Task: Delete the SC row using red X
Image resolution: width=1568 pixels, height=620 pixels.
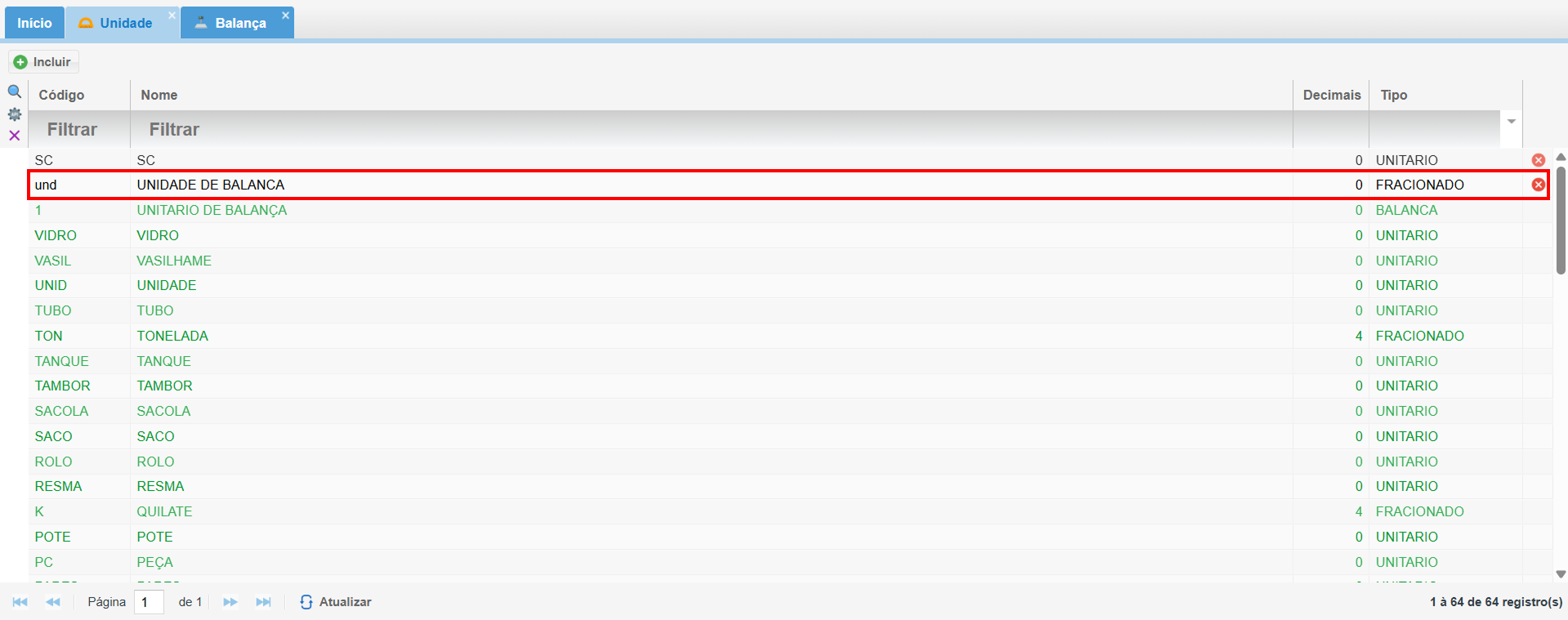Action: [1539, 160]
